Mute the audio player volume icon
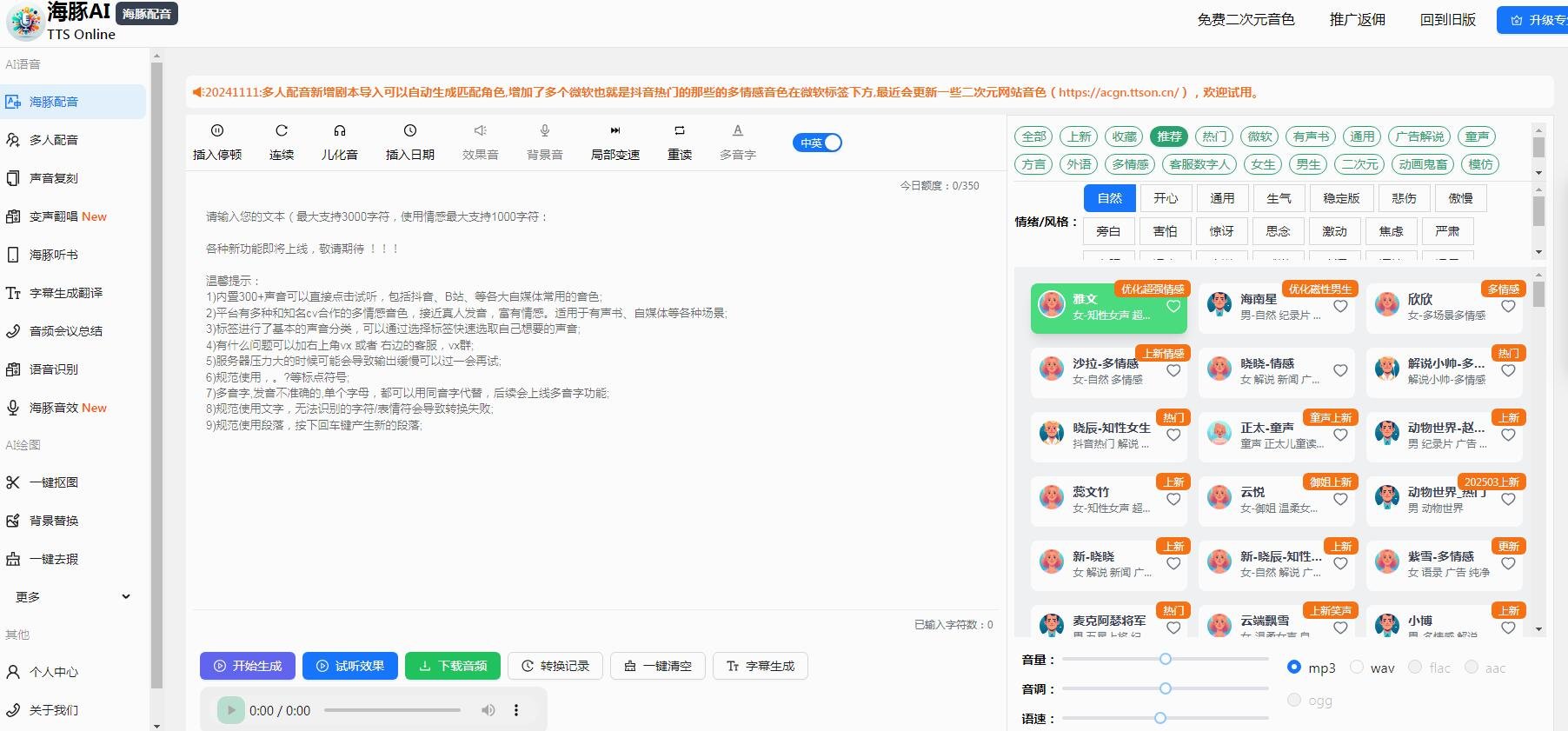Image resolution: width=1568 pixels, height=731 pixels. click(x=488, y=710)
